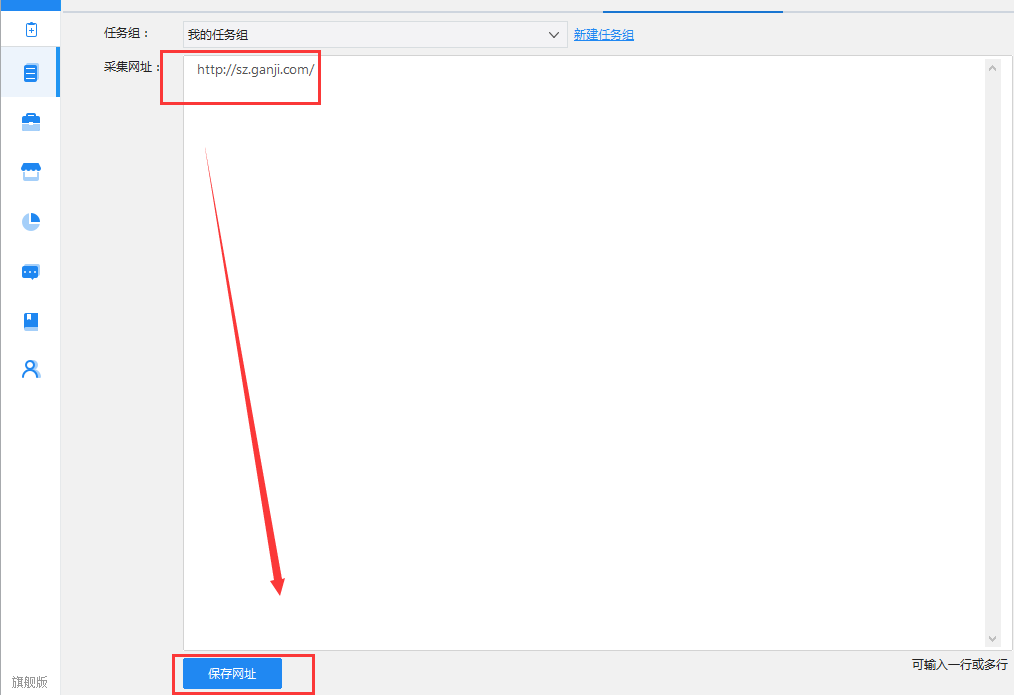Click the 新建任务组 link
Screen dimensions: 1014x695
pos(603,35)
